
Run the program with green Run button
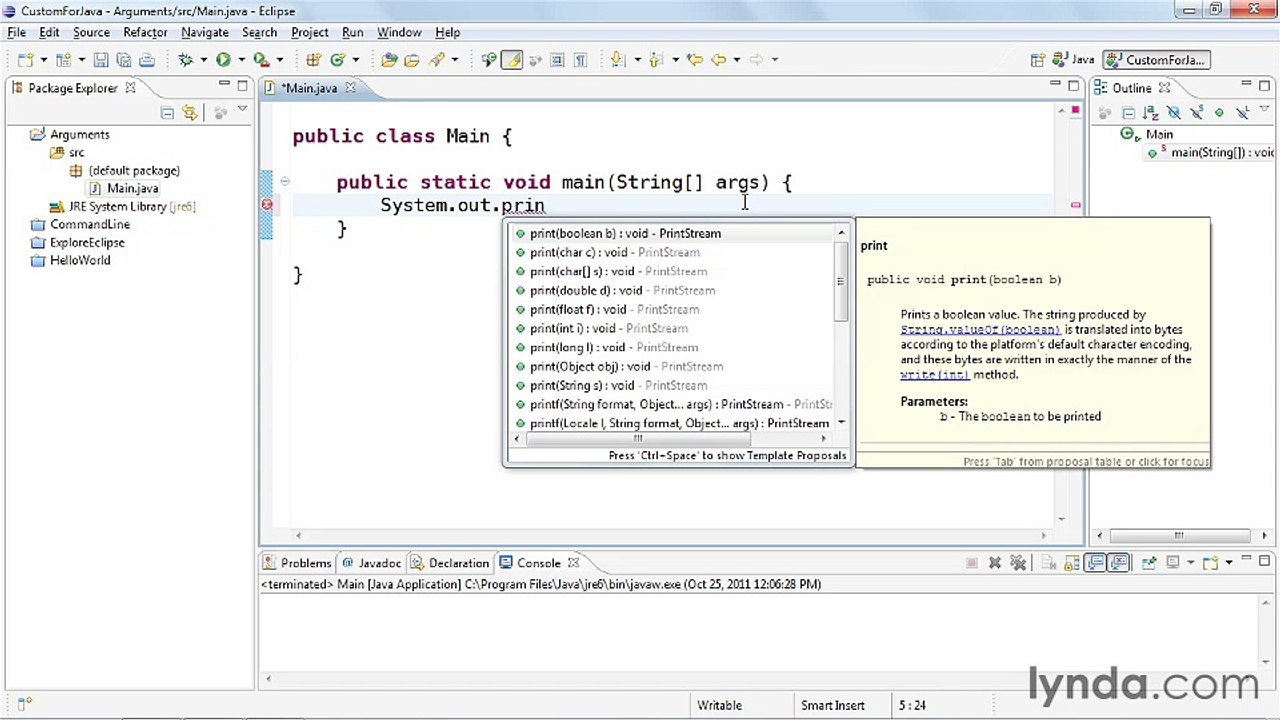[223, 60]
